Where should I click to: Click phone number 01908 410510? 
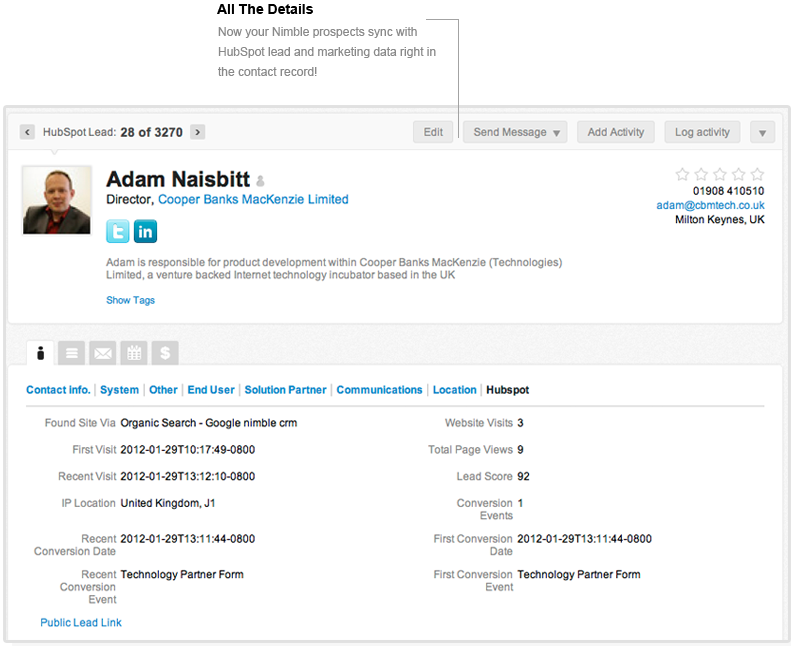(x=728, y=191)
